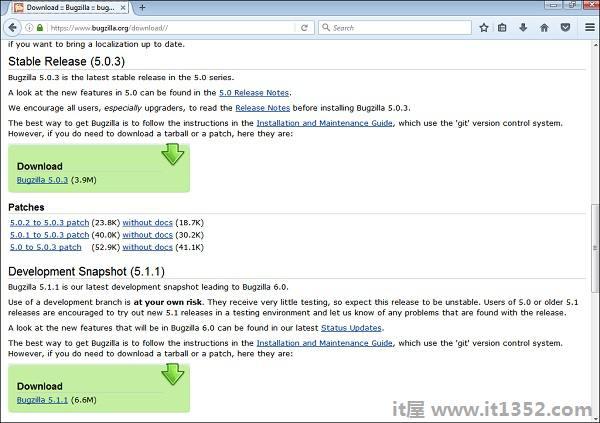
Task: Open without docs link for 5.0 patch
Action: 148,247
